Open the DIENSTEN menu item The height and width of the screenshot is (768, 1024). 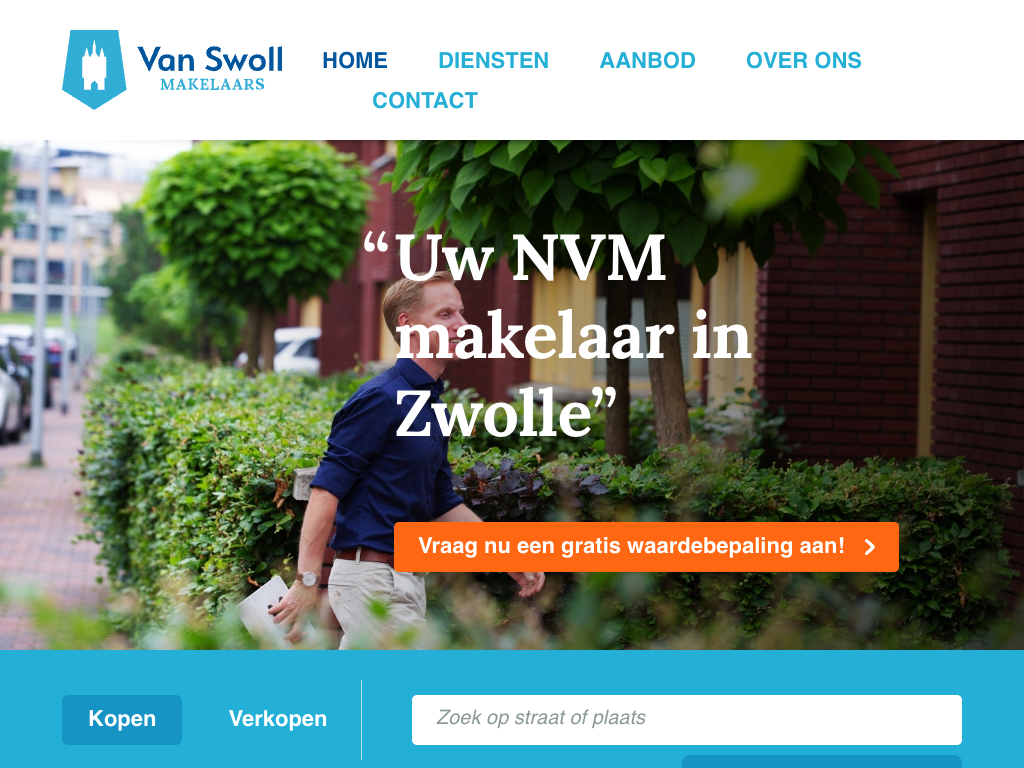(x=493, y=60)
